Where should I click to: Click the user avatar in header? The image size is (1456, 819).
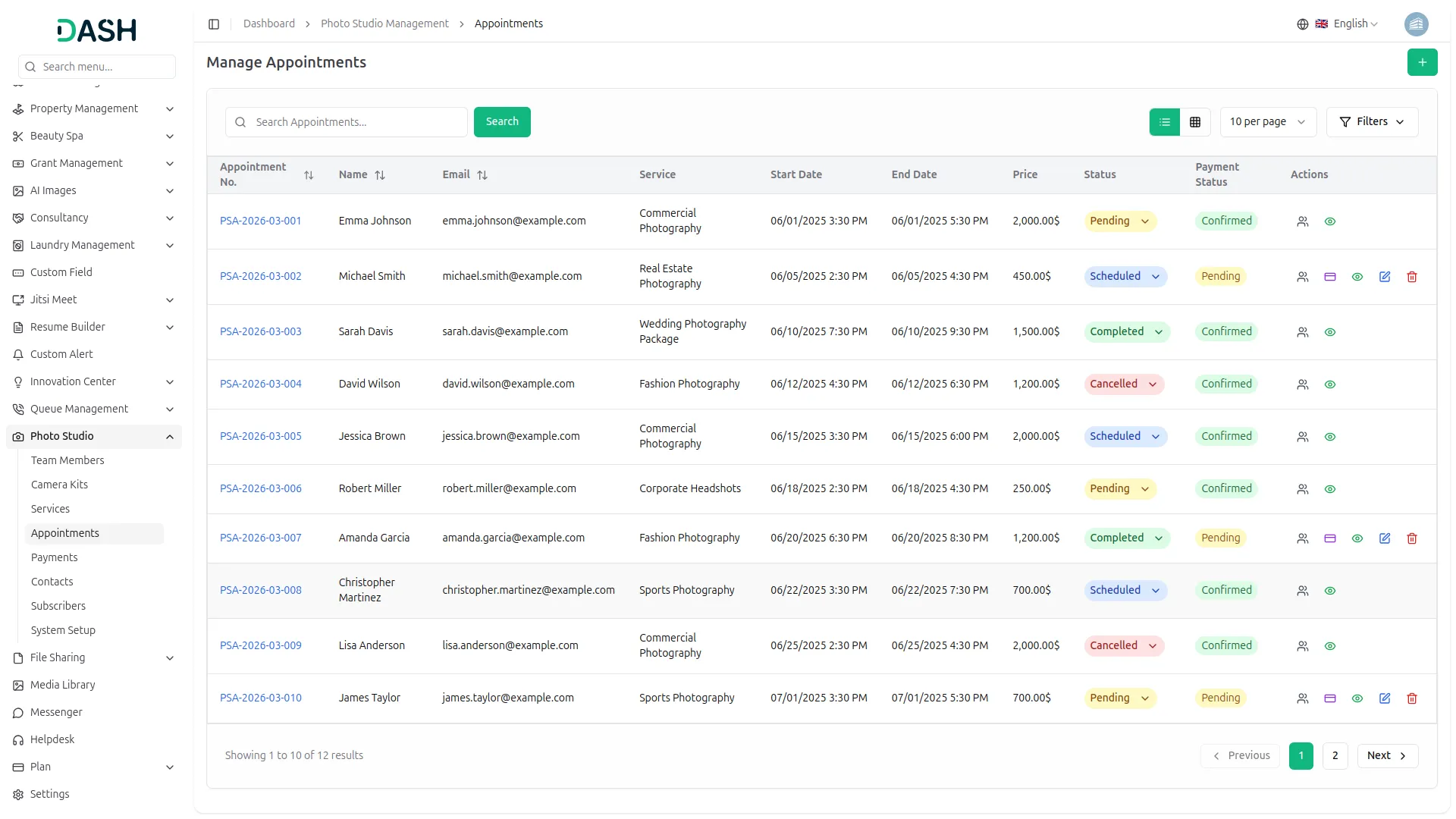pos(1416,24)
